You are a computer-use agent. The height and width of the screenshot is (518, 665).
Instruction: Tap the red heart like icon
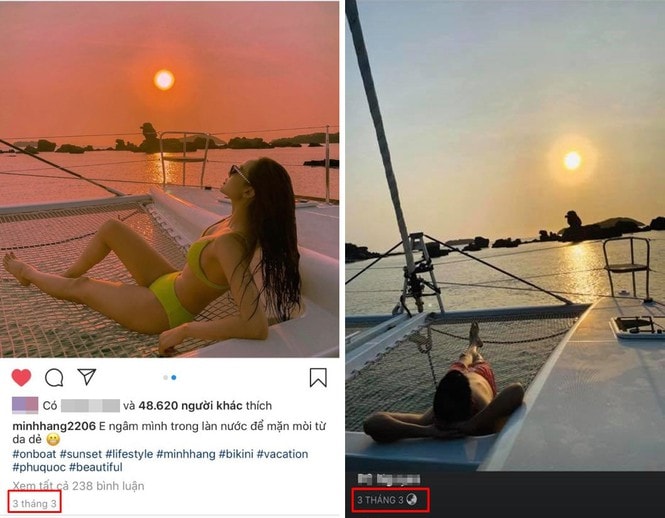click(21, 377)
